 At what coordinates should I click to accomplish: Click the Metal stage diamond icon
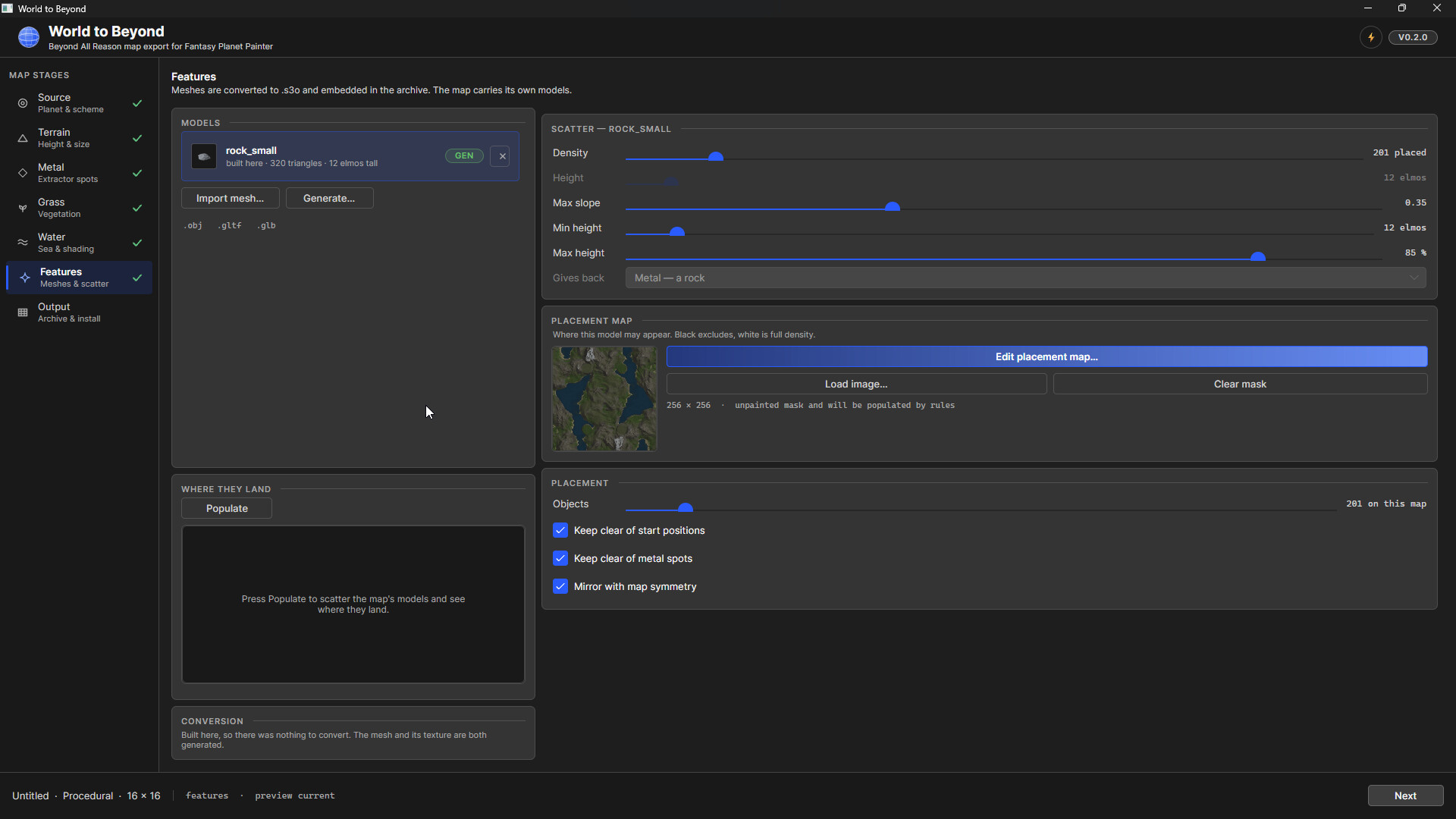pyautogui.click(x=23, y=173)
